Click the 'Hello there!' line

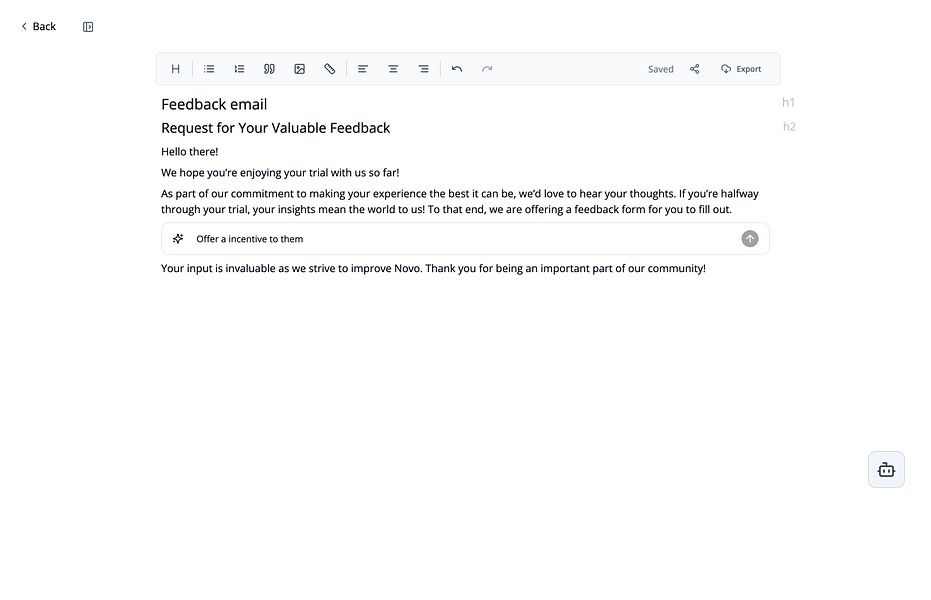click(x=189, y=152)
